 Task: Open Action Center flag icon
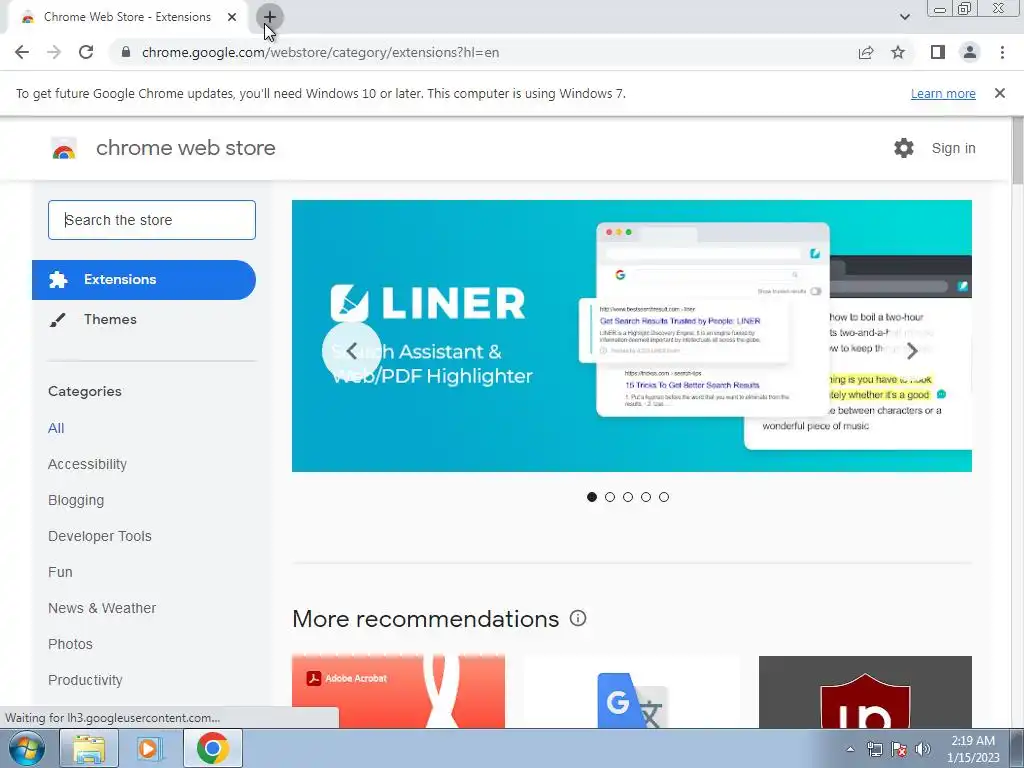899,749
